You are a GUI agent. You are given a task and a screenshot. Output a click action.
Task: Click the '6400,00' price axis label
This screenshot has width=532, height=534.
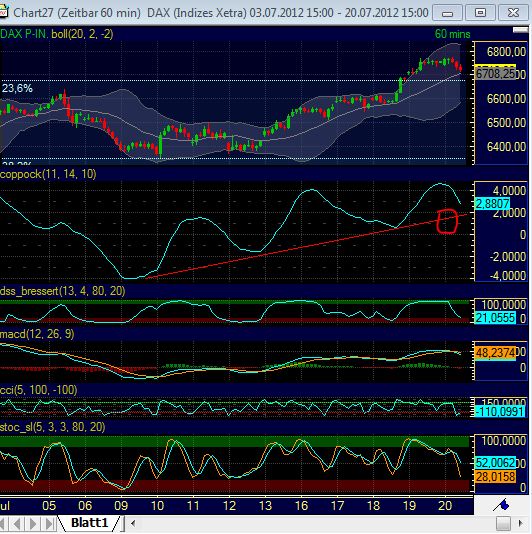[506, 147]
